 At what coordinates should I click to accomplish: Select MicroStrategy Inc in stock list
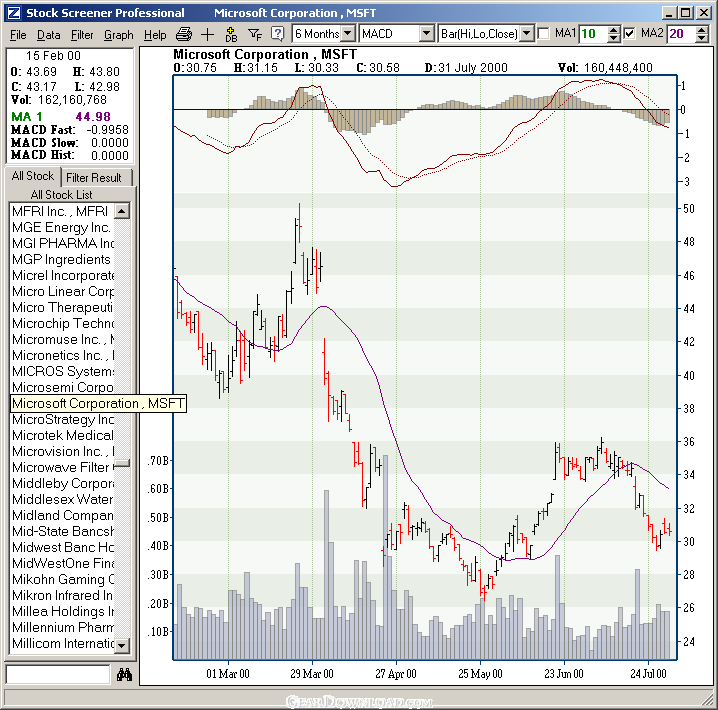62,419
